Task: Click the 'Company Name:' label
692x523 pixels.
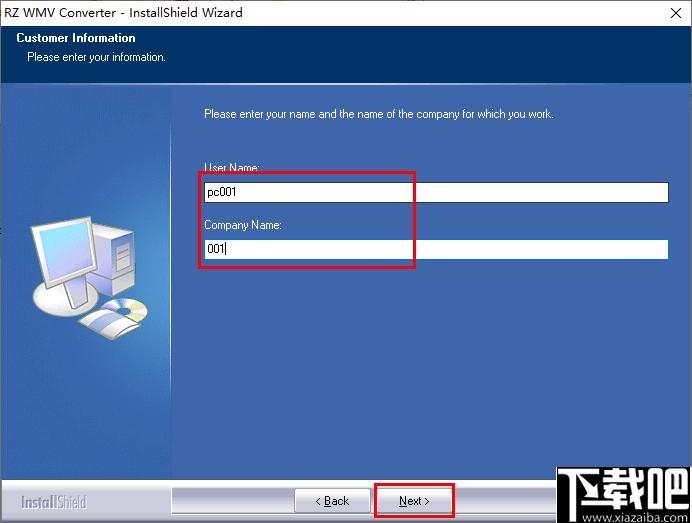Action: [243, 225]
